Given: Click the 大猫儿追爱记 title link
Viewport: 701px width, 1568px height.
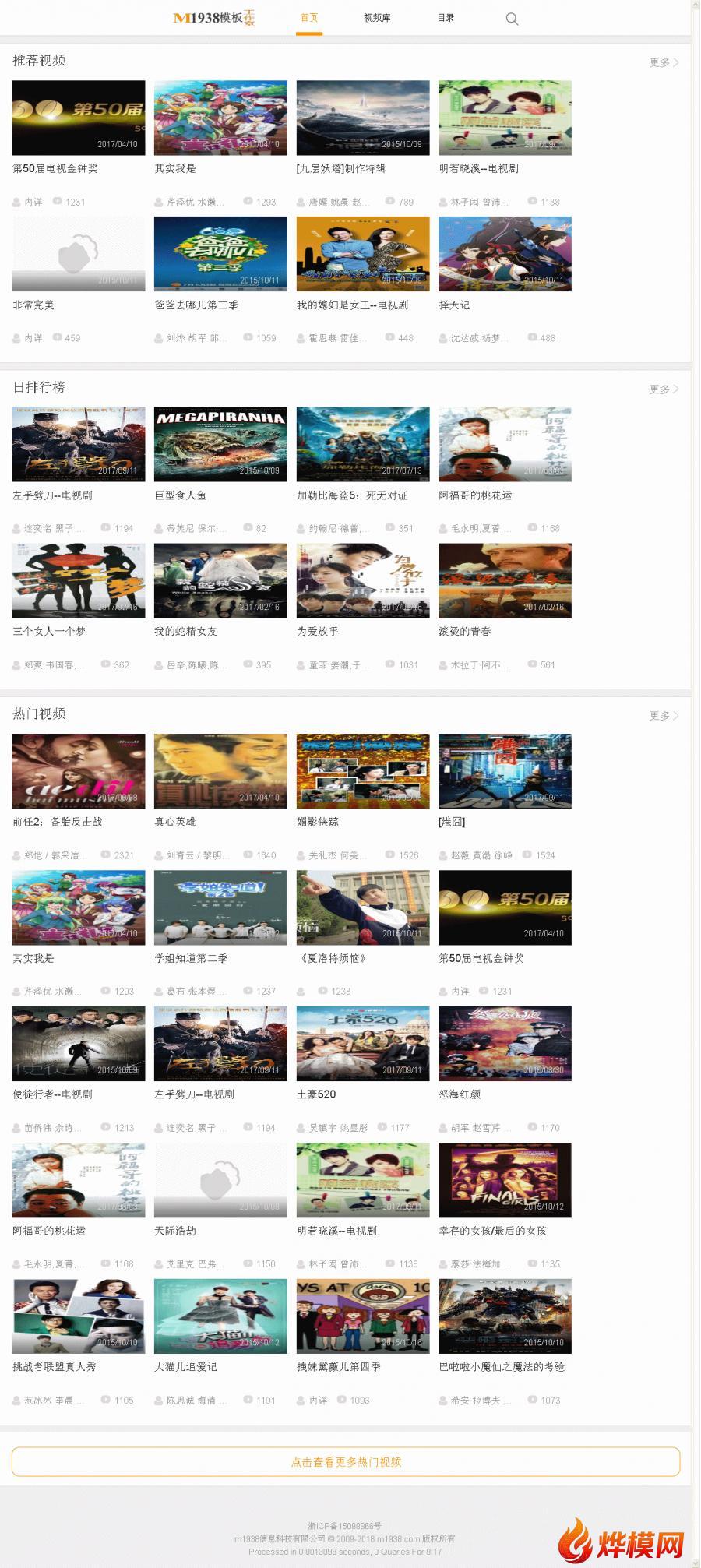Looking at the screenshot, I should (x=185, y=1366).
